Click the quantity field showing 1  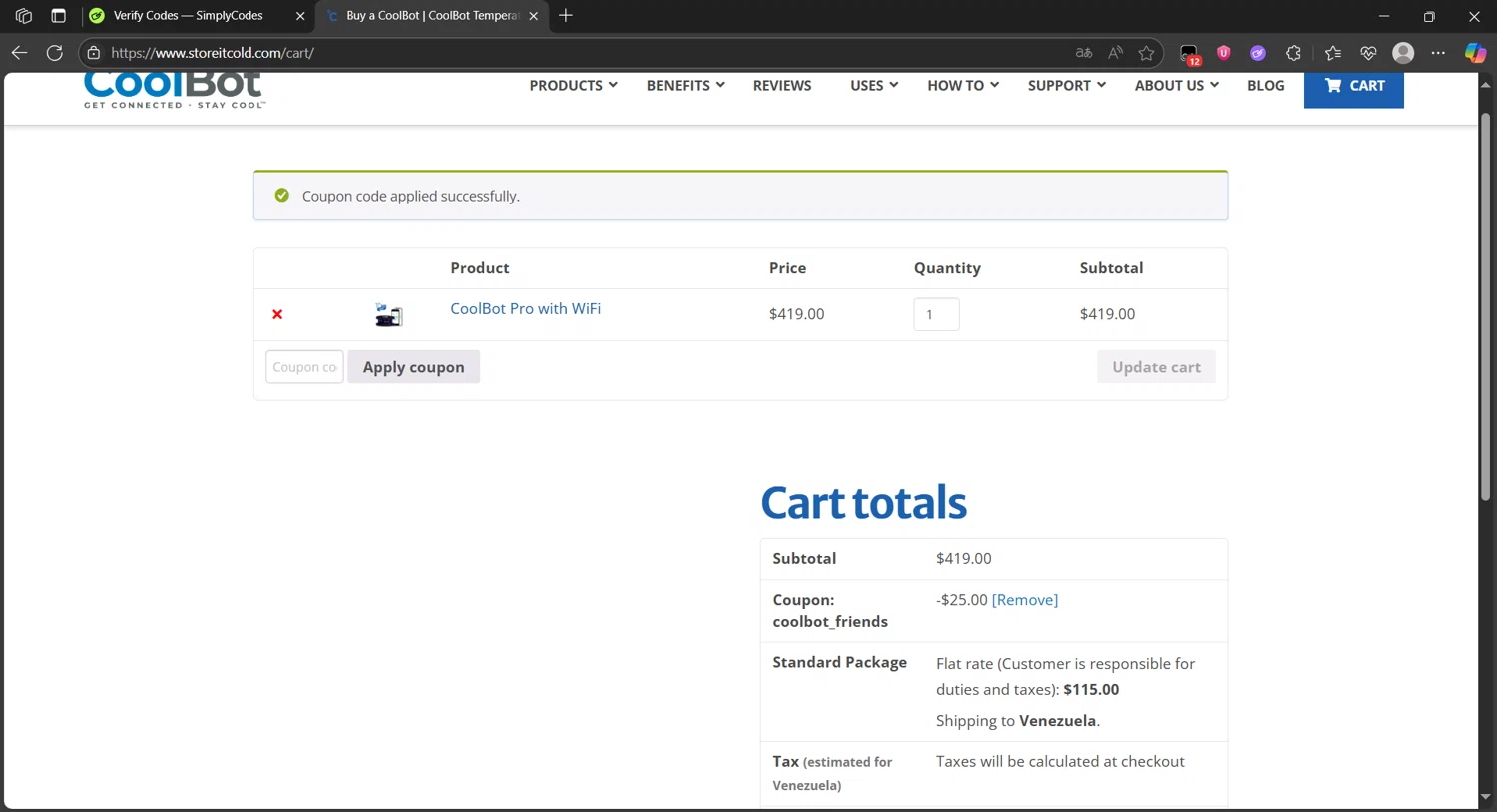936,314
